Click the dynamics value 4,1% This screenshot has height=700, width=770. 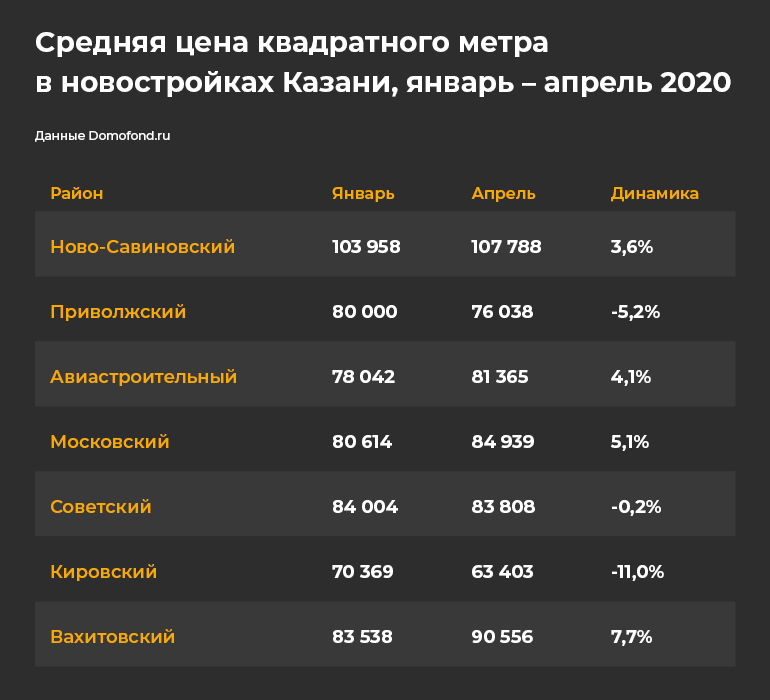coord(631,377)
